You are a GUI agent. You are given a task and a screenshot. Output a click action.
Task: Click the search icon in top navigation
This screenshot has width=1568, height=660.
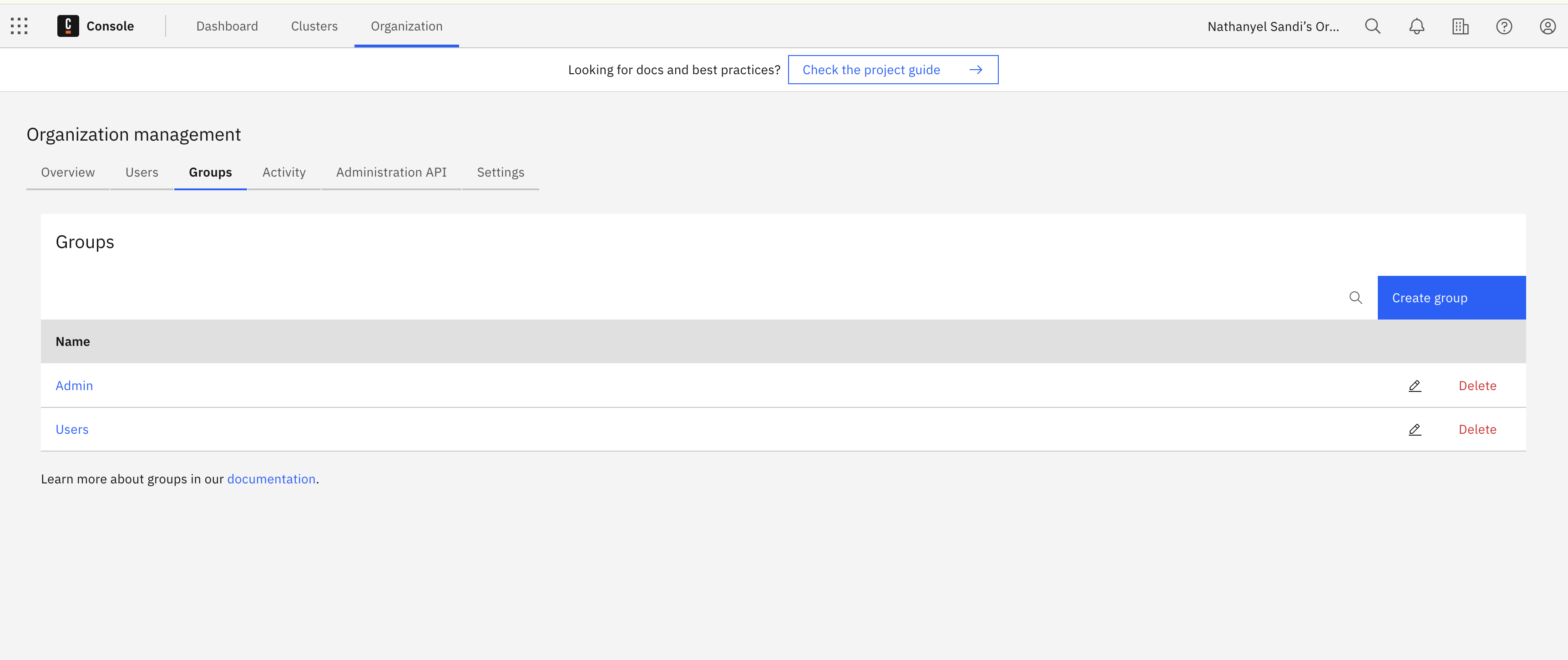click(1372, 26)
